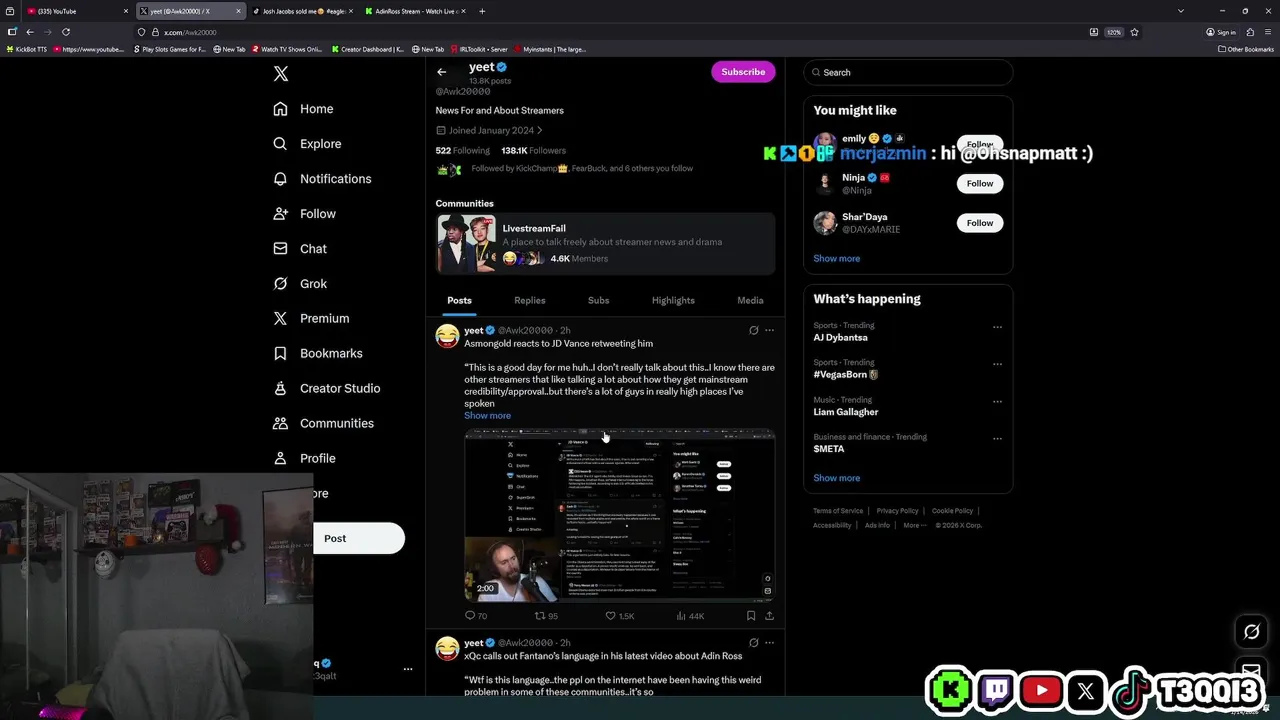
Task: Open more options for AJ Dybantsa trend
Action: pyautogui.click(x=997, y=327)
